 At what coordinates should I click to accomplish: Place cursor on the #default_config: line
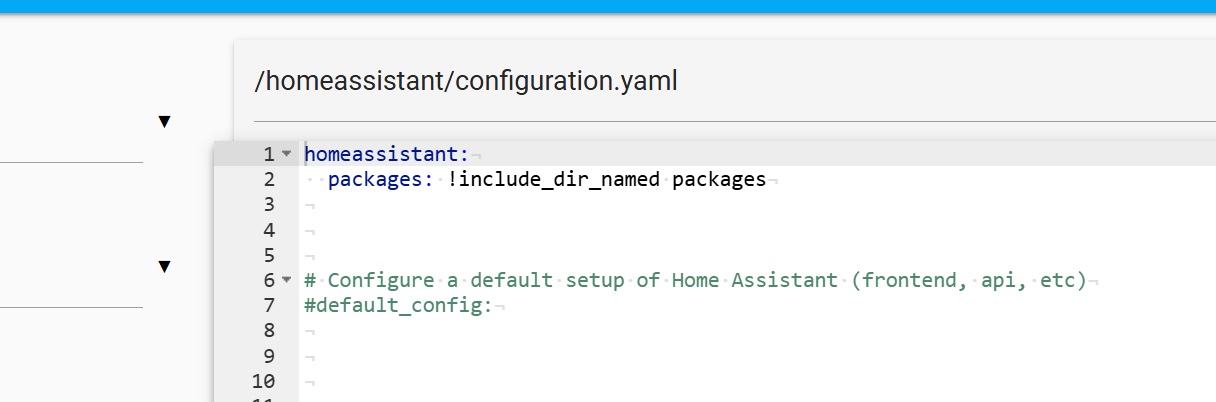pos(398,306)
